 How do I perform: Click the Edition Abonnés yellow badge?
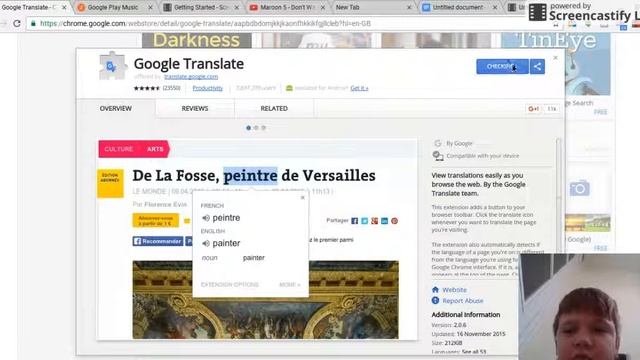pyautogui.click(x=110, y=183)
